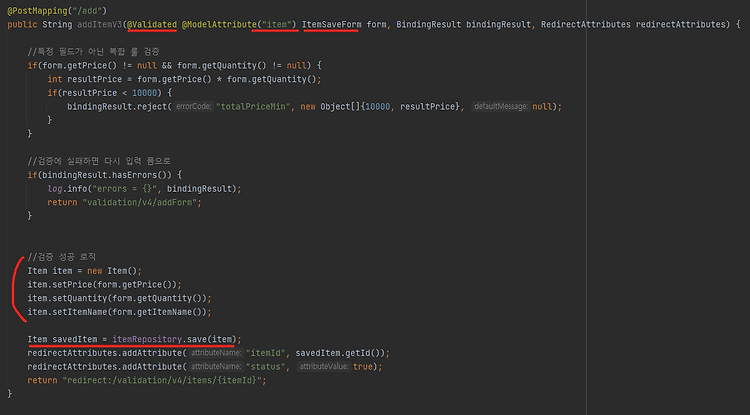Viewport: 750px width, 415px height.
Task: Click the BindingResult parameter type
Action: [429, 24]
